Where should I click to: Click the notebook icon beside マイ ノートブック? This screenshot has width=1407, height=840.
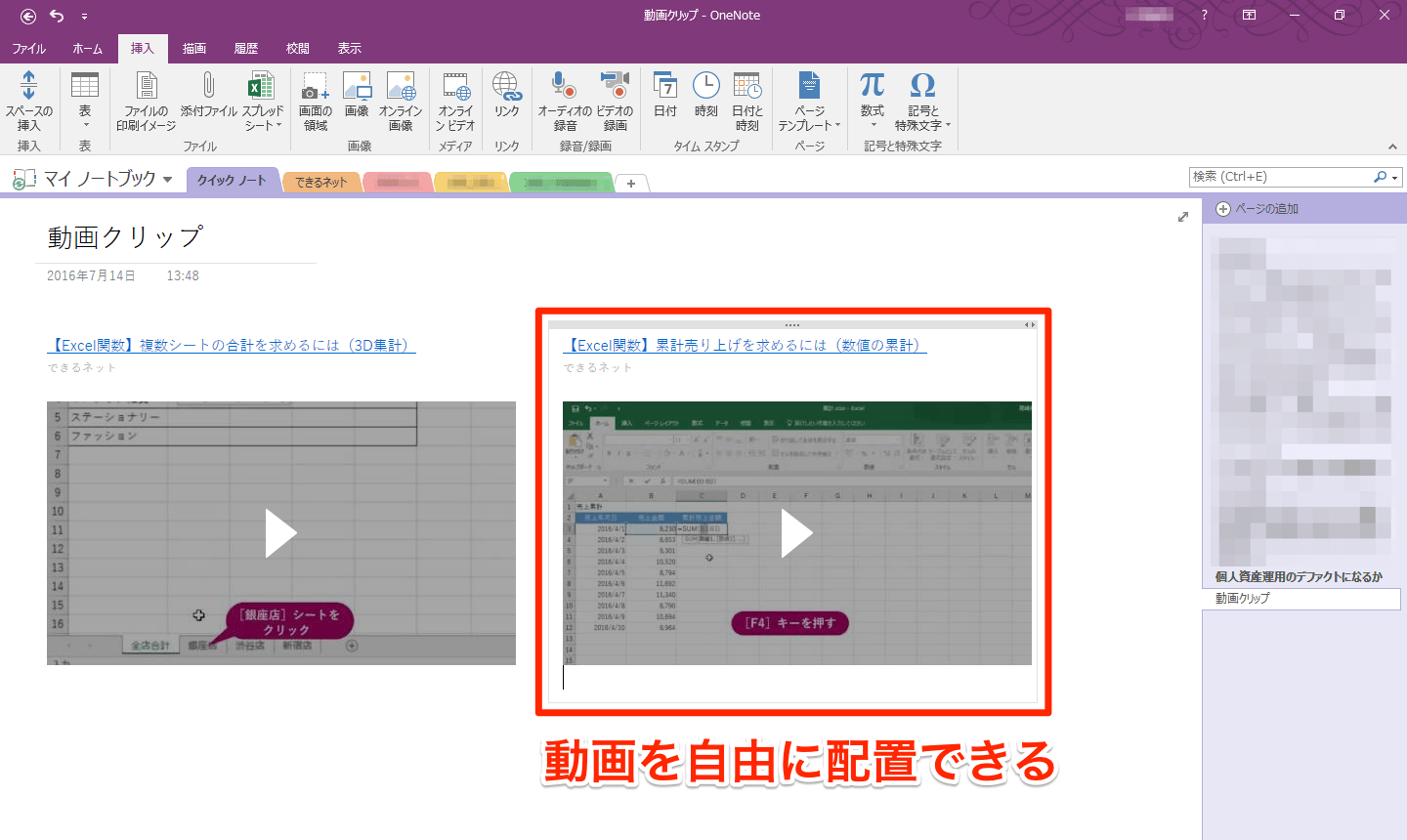point(23,180)
